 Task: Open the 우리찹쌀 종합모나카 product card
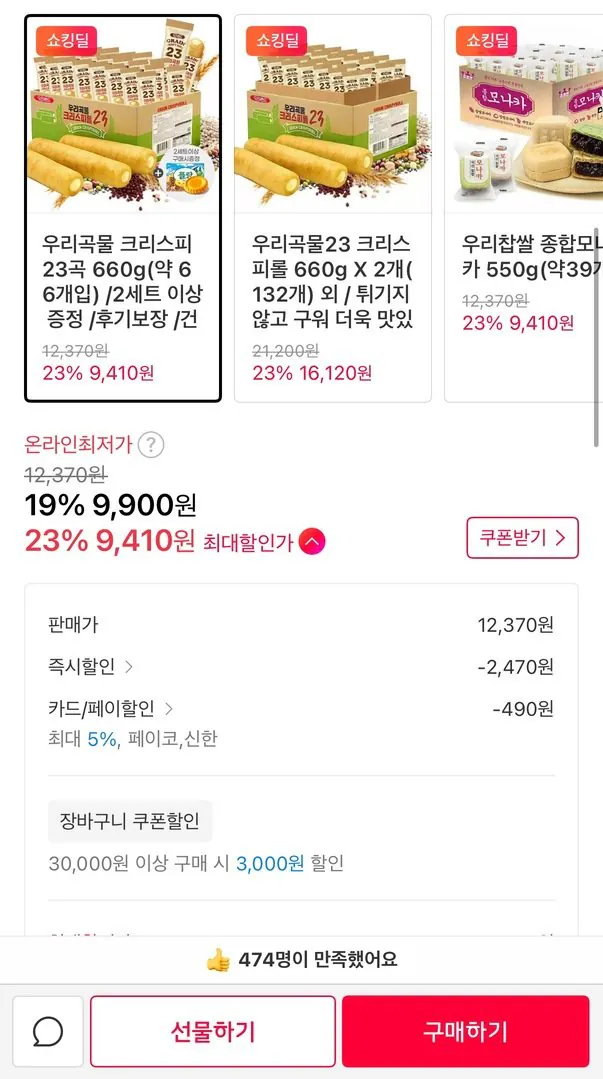coord(522,208)
